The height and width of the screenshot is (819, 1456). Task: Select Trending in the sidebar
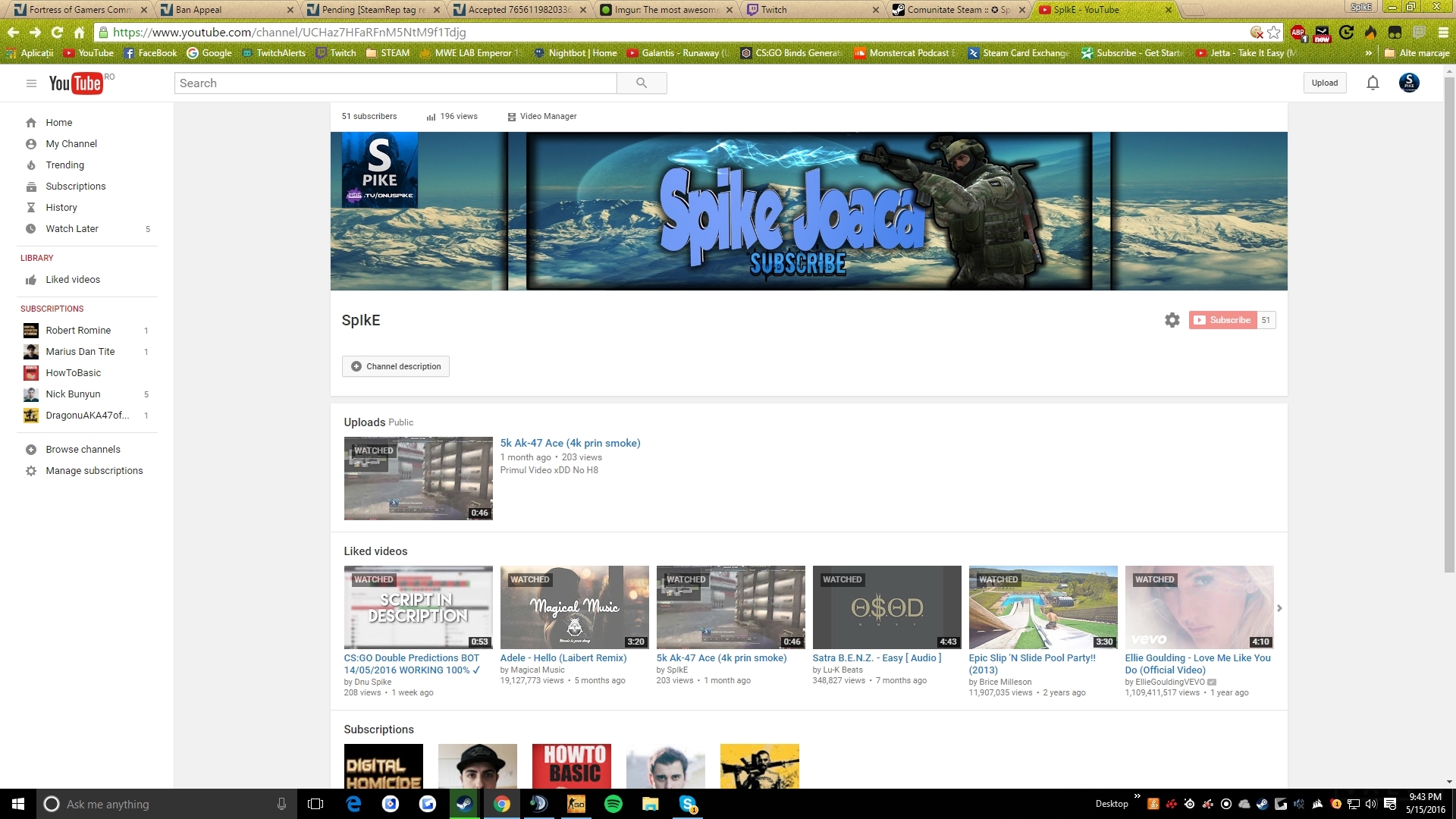64,165
